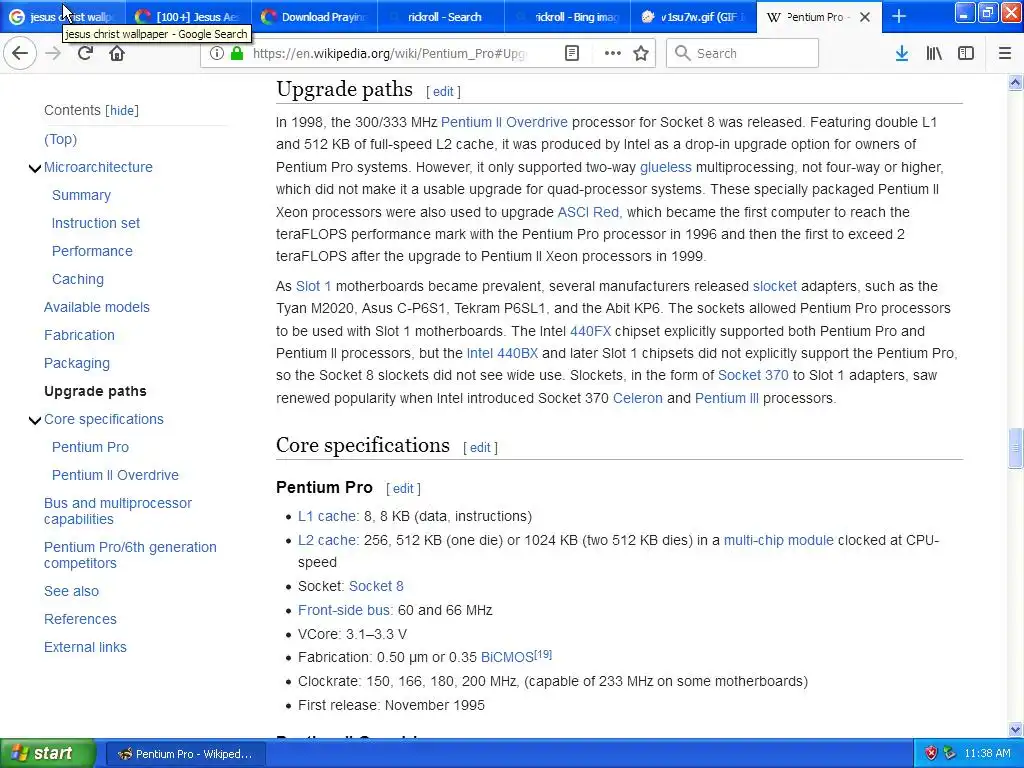This screenshot has height=768, width=1024.
Task: Open the Summary contents entry
Action: [x=81, y=195]
